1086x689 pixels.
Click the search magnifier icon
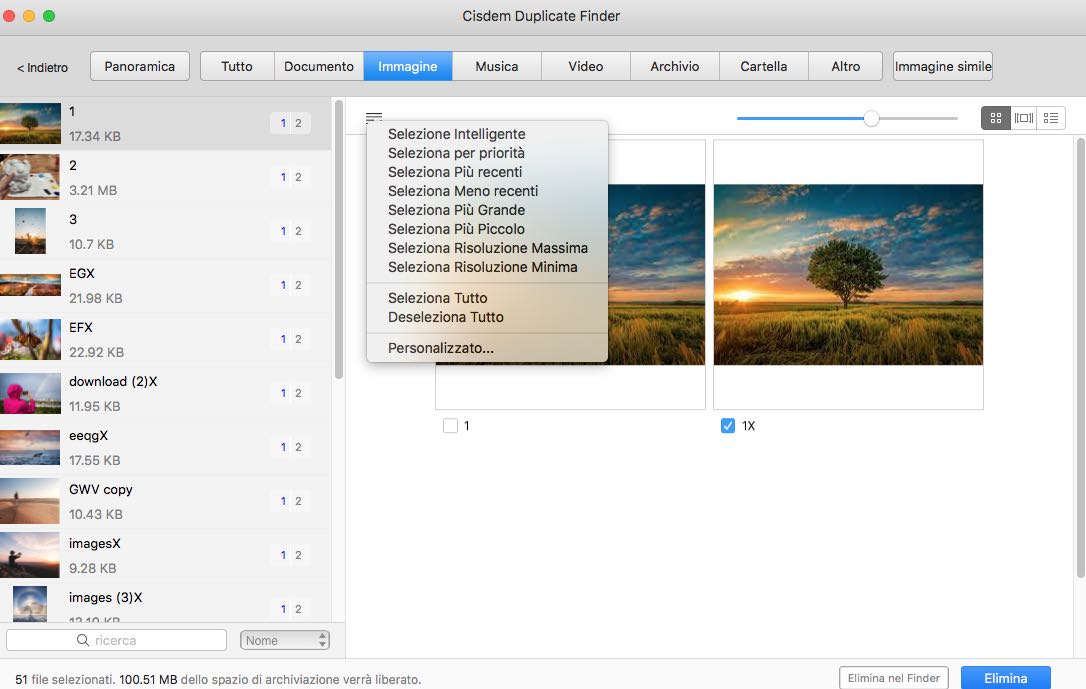[x=83, y=640]
